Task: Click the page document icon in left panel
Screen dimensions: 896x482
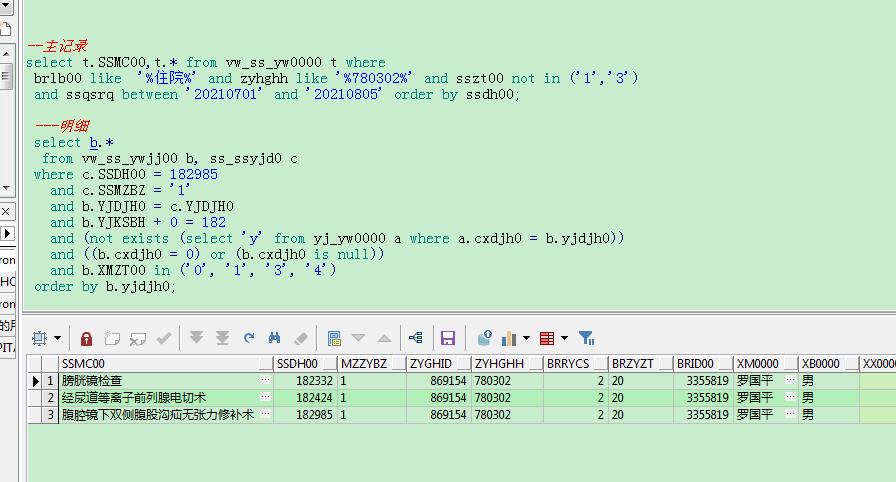Action: 6,30
